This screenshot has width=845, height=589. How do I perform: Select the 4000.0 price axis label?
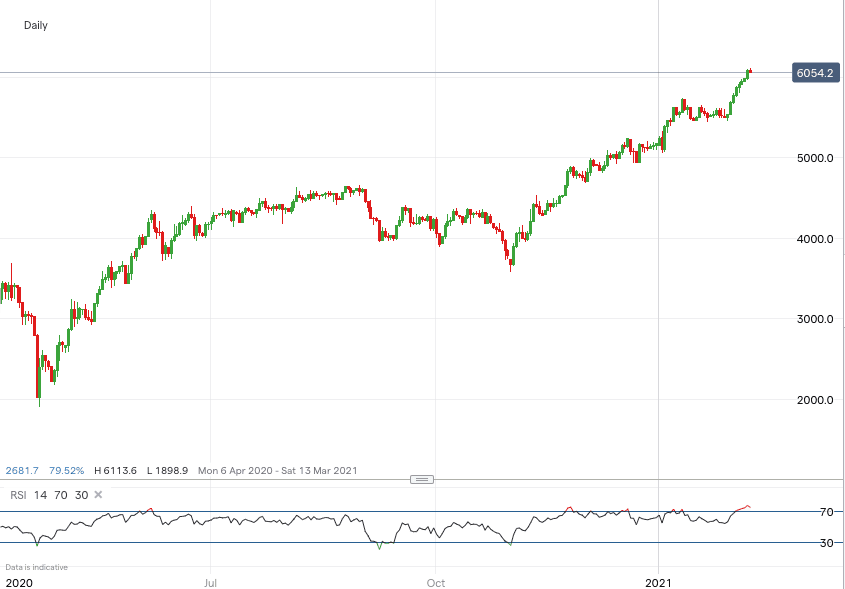tap(816, 239)
